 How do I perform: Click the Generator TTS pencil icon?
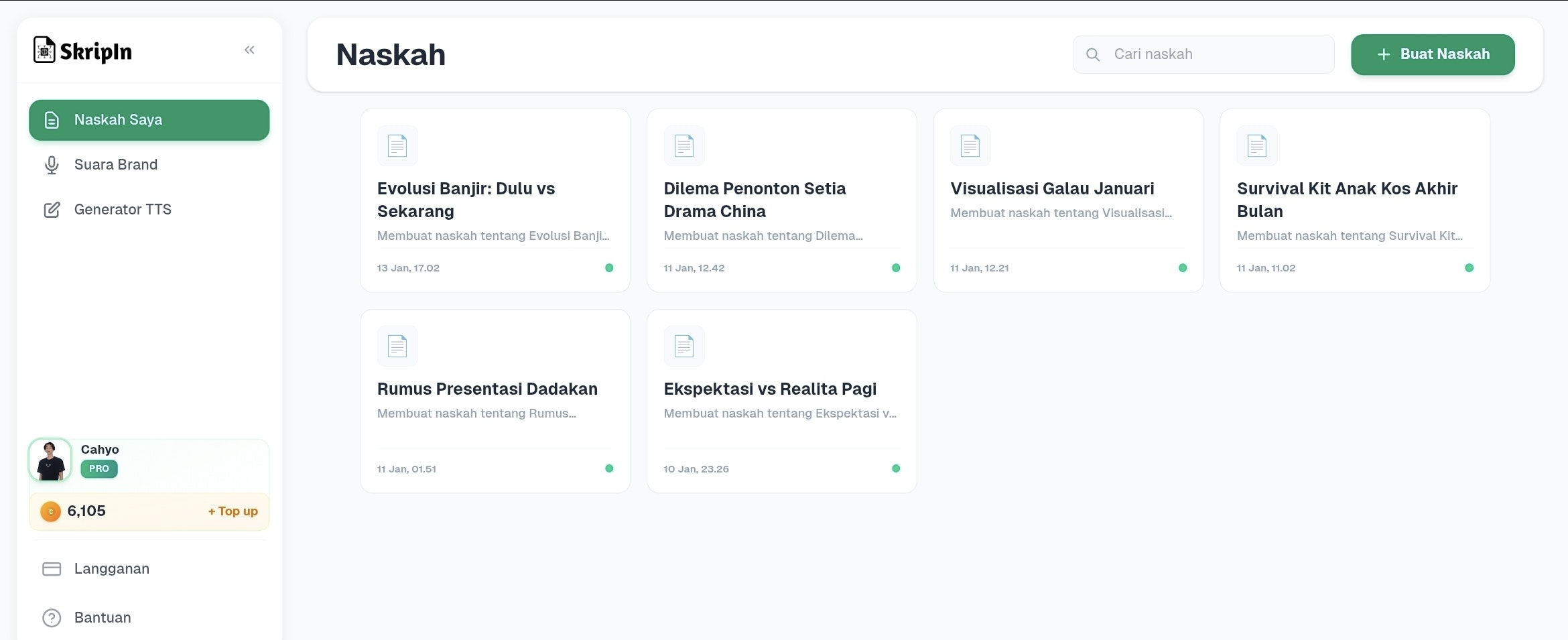click(52, 209)
